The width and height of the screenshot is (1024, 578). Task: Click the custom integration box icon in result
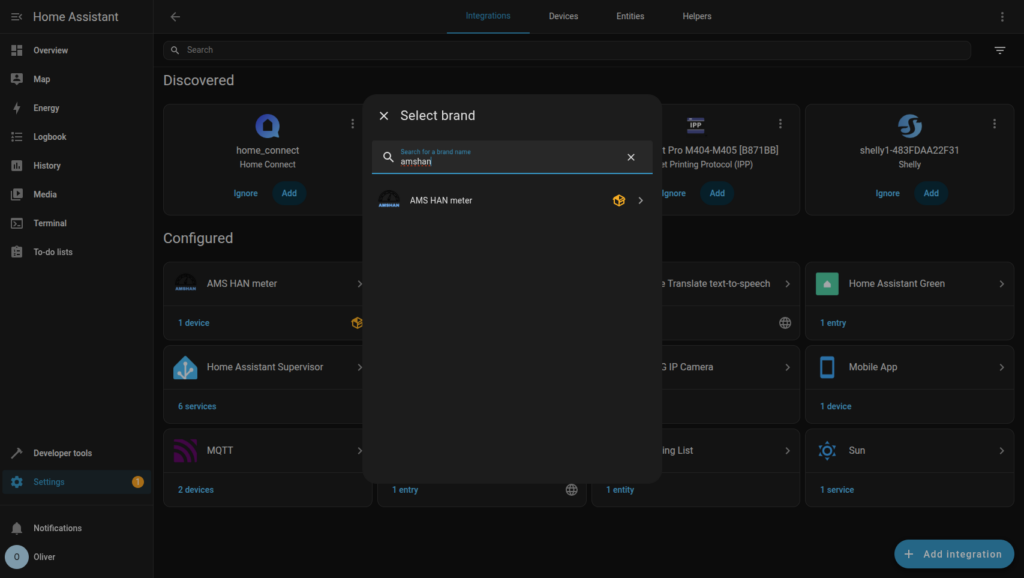618,201
